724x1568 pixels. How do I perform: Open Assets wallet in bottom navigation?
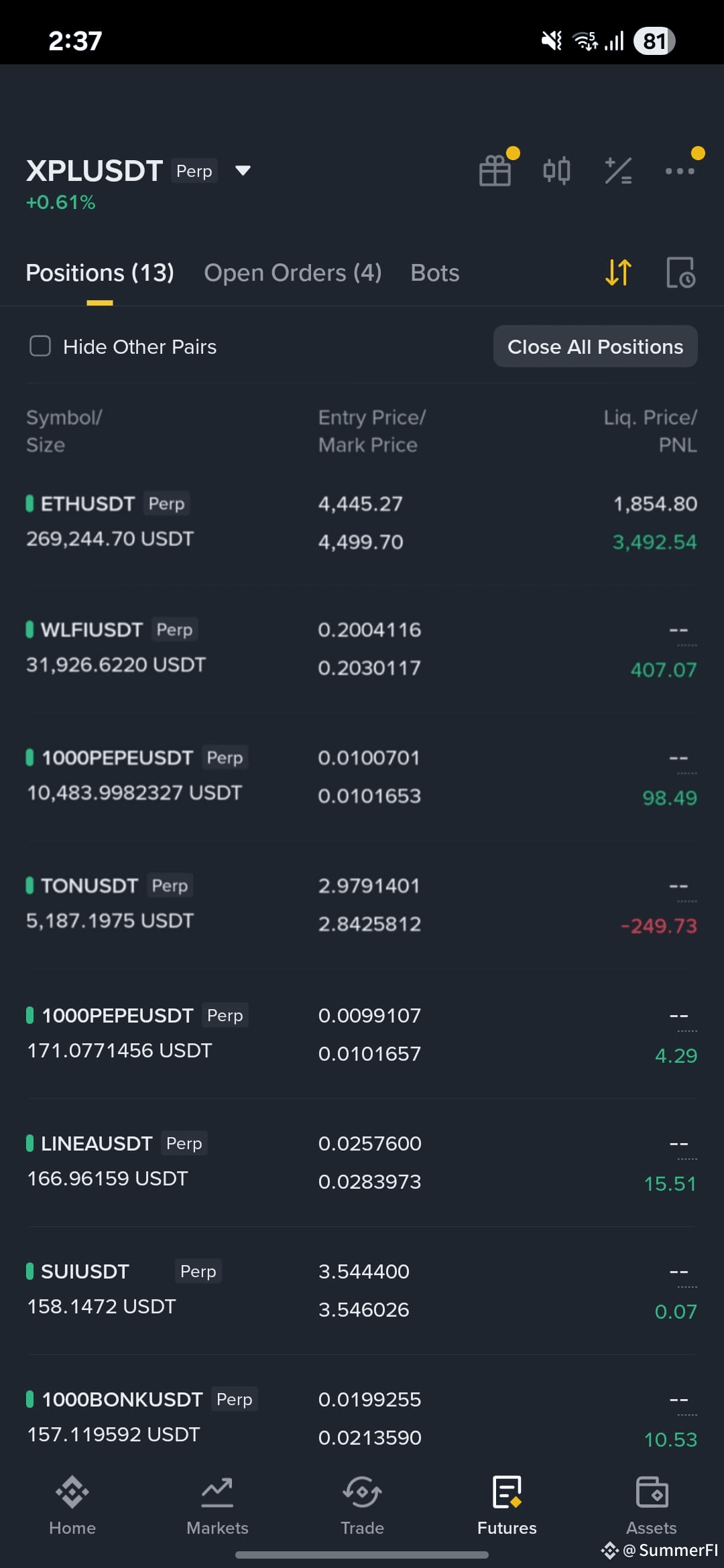pos(652,1506)
